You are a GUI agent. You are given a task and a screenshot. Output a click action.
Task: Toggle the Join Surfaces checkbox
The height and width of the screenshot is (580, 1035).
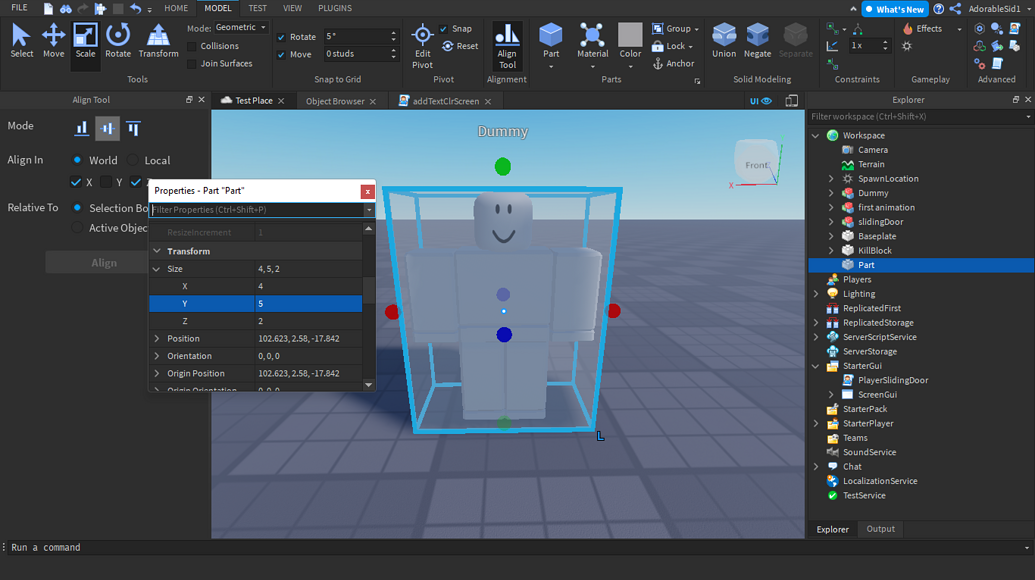[x=191, y=64]
